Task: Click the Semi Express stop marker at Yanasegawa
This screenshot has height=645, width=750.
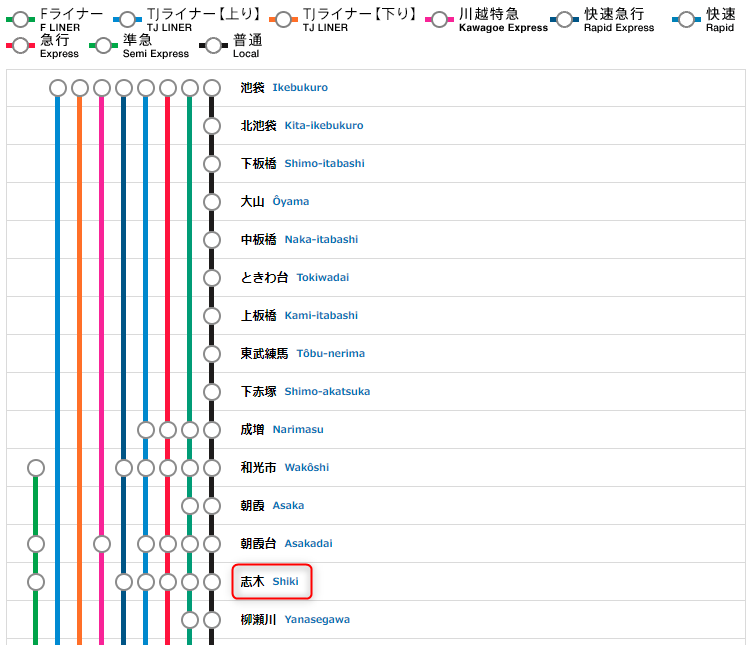Action: coord(190,620)
